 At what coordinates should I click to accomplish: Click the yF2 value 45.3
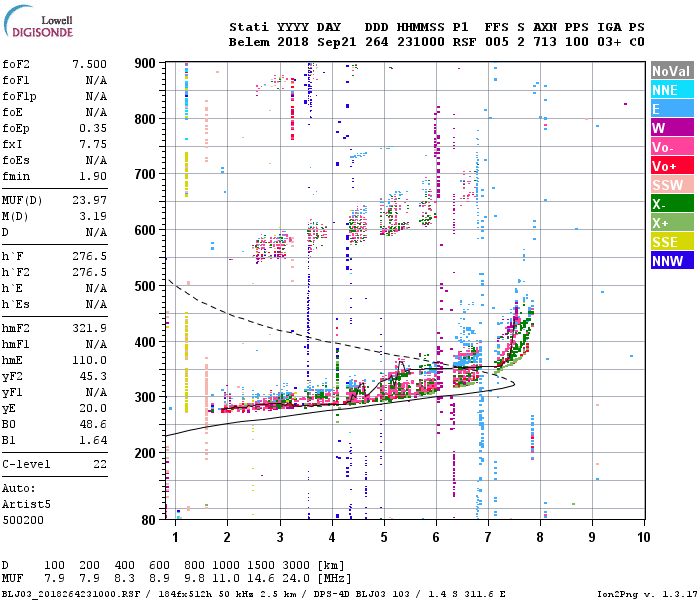coord(93,376)
